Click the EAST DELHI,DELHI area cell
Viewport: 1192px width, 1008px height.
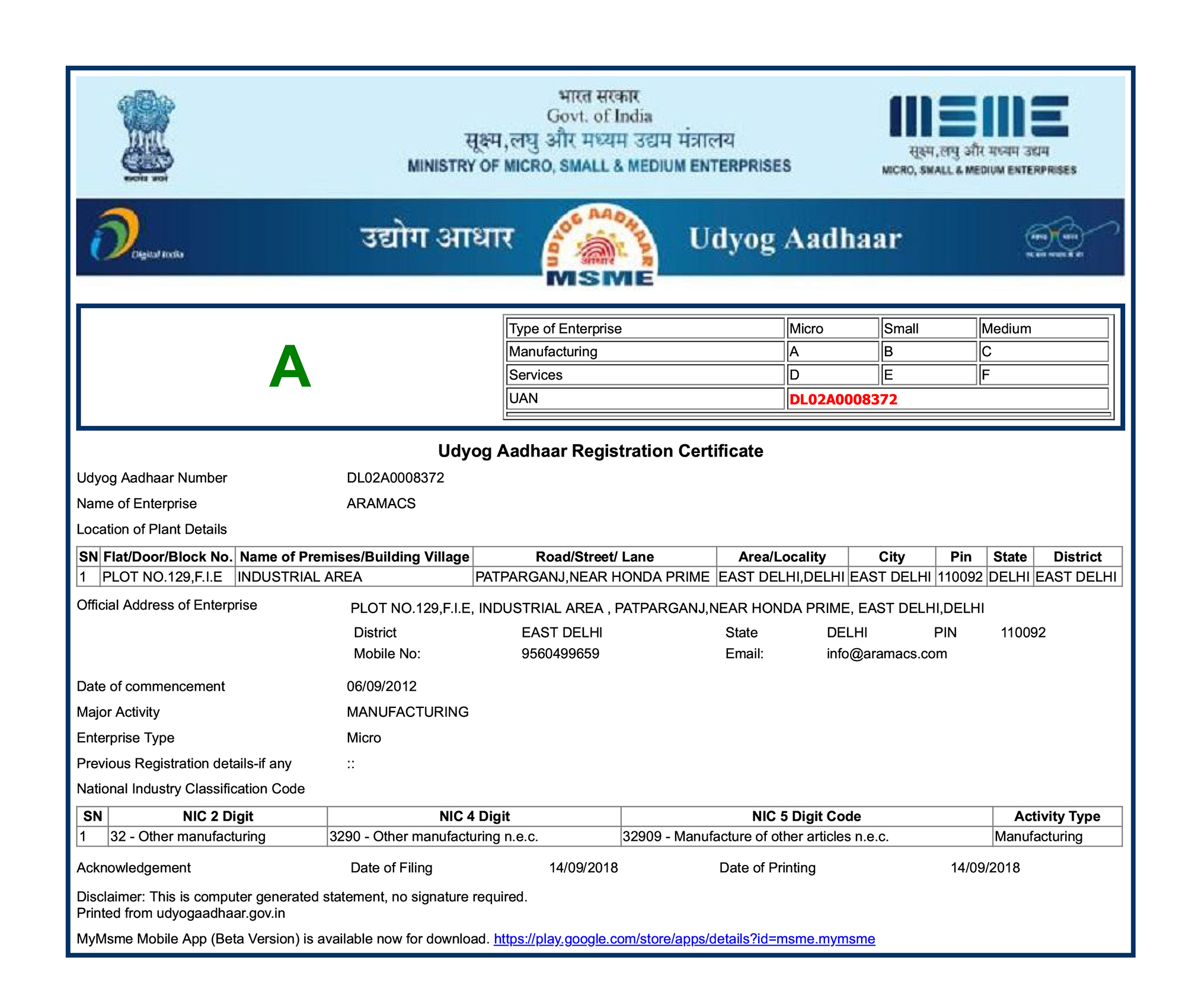782,577
